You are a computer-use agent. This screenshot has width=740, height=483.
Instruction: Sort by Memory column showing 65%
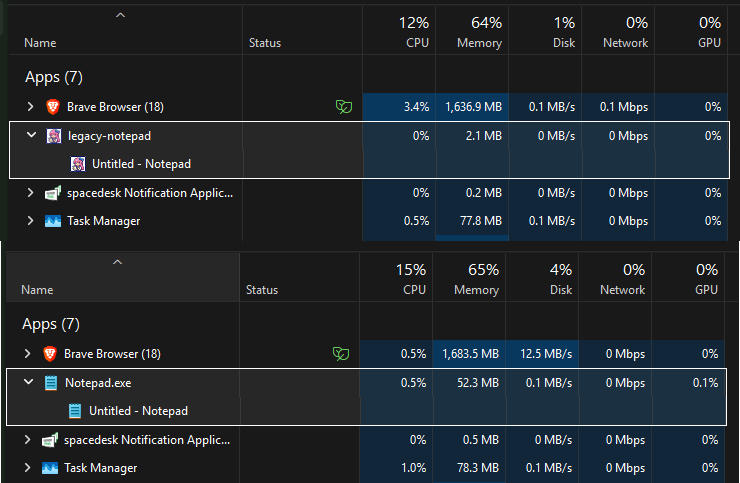[475, 279]
